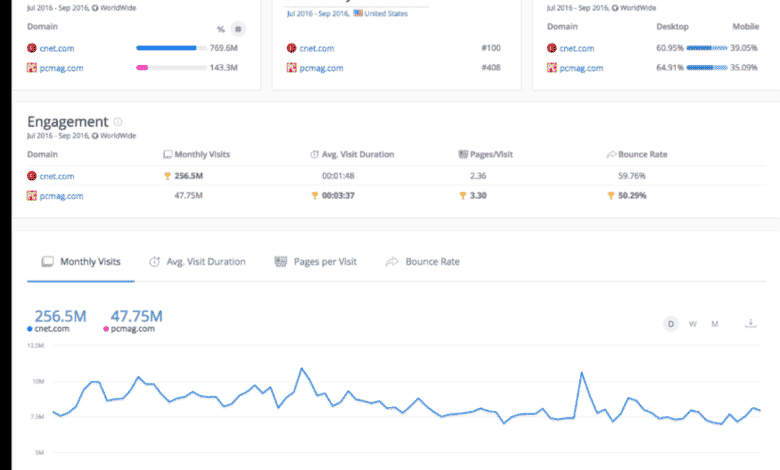The height and width of the screenshot is (470, 780).
Task: Click cnet.com blue traffic share bar
Action: (166, 48)
